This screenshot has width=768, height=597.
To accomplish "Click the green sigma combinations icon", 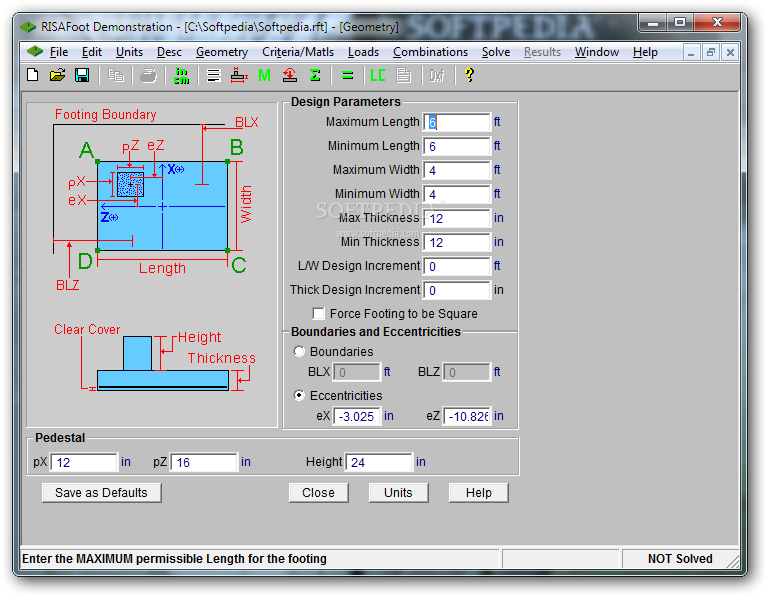I will point(315,75).
